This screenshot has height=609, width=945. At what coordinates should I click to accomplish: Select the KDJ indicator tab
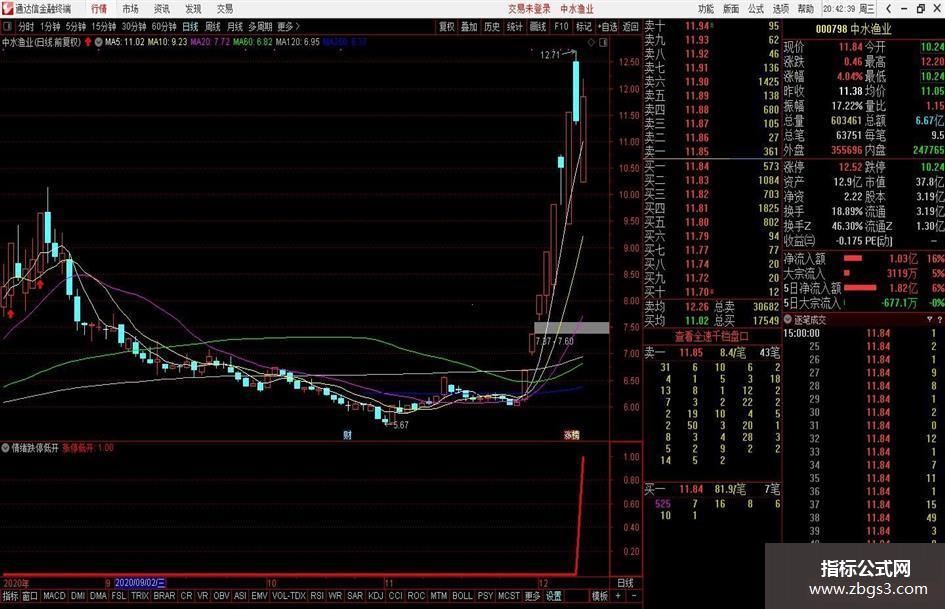pos(375,596)
